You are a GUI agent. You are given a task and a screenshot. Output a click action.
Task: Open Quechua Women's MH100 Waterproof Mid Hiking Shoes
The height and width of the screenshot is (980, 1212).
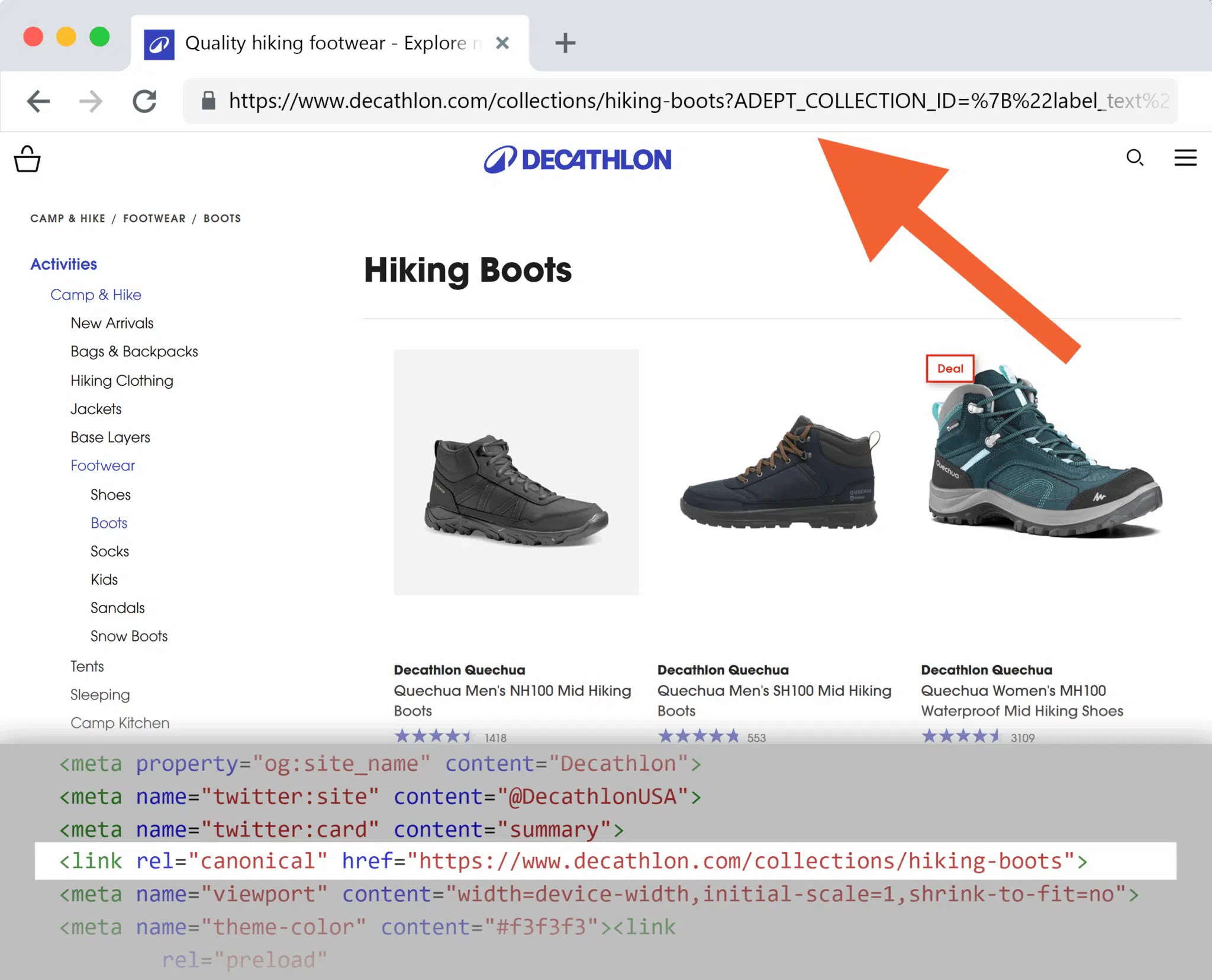click(x=1022, y=701)
